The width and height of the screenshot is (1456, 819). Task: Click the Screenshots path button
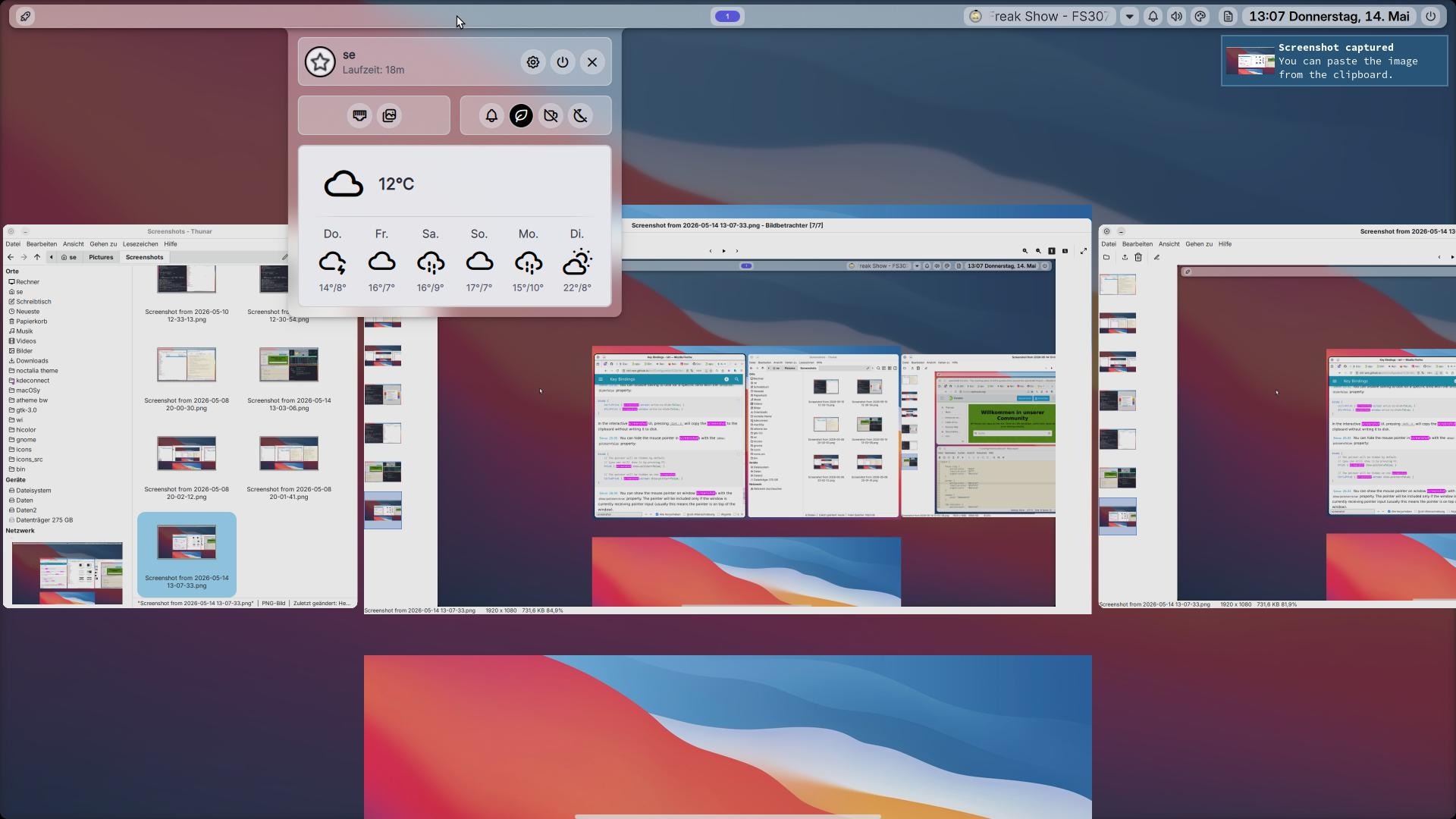pyautogui.click(x=145, y=257)
